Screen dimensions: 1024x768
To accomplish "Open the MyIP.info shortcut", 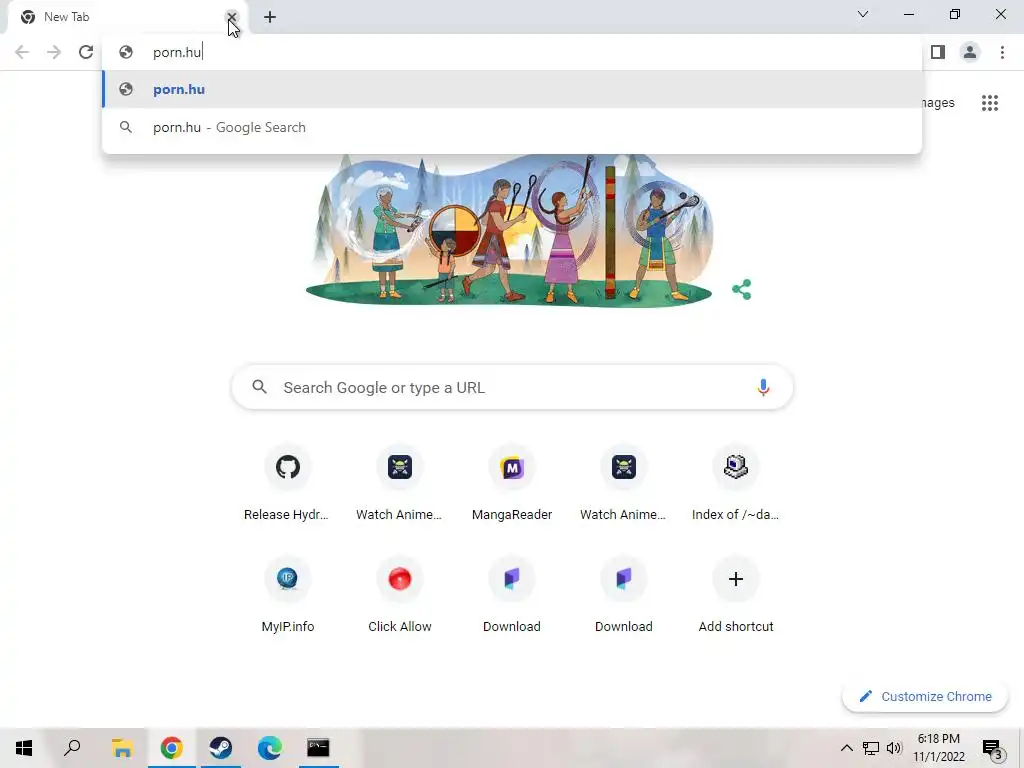I will (287, 596).
